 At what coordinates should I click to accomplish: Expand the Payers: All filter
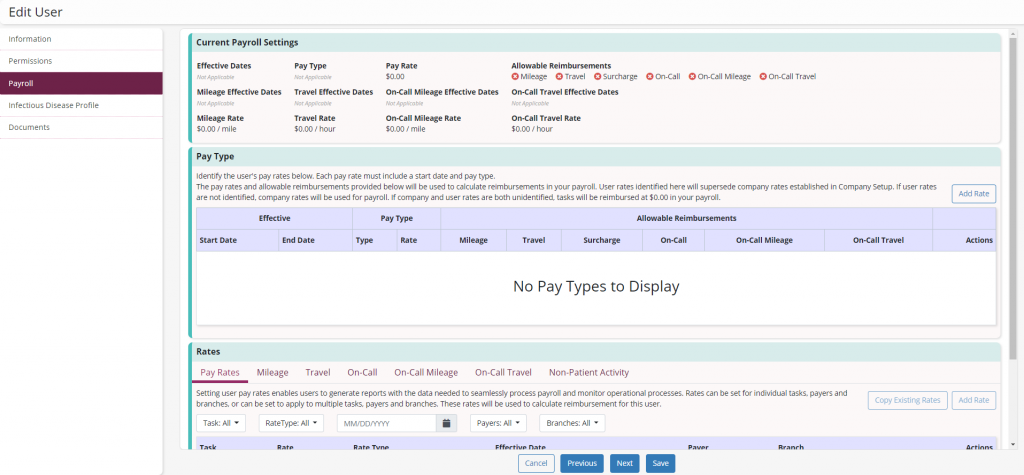tap(498, 423)
